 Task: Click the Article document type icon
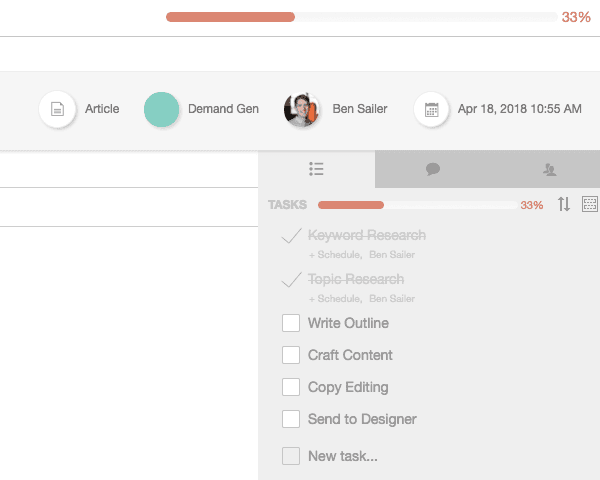tap(57, 109)
